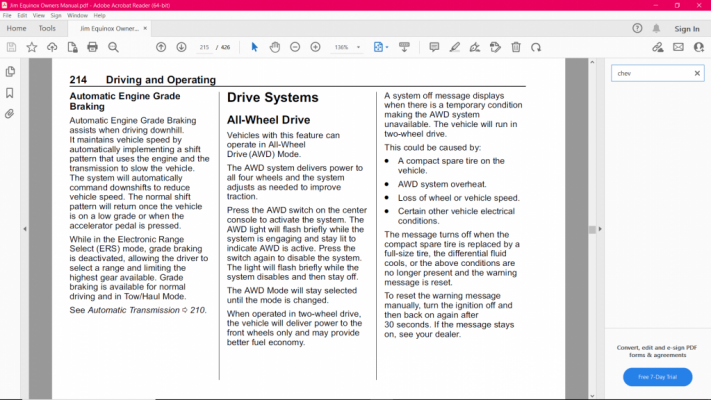
Task: Open the page thumbnails panel
Action: click(x=10, y=72)
